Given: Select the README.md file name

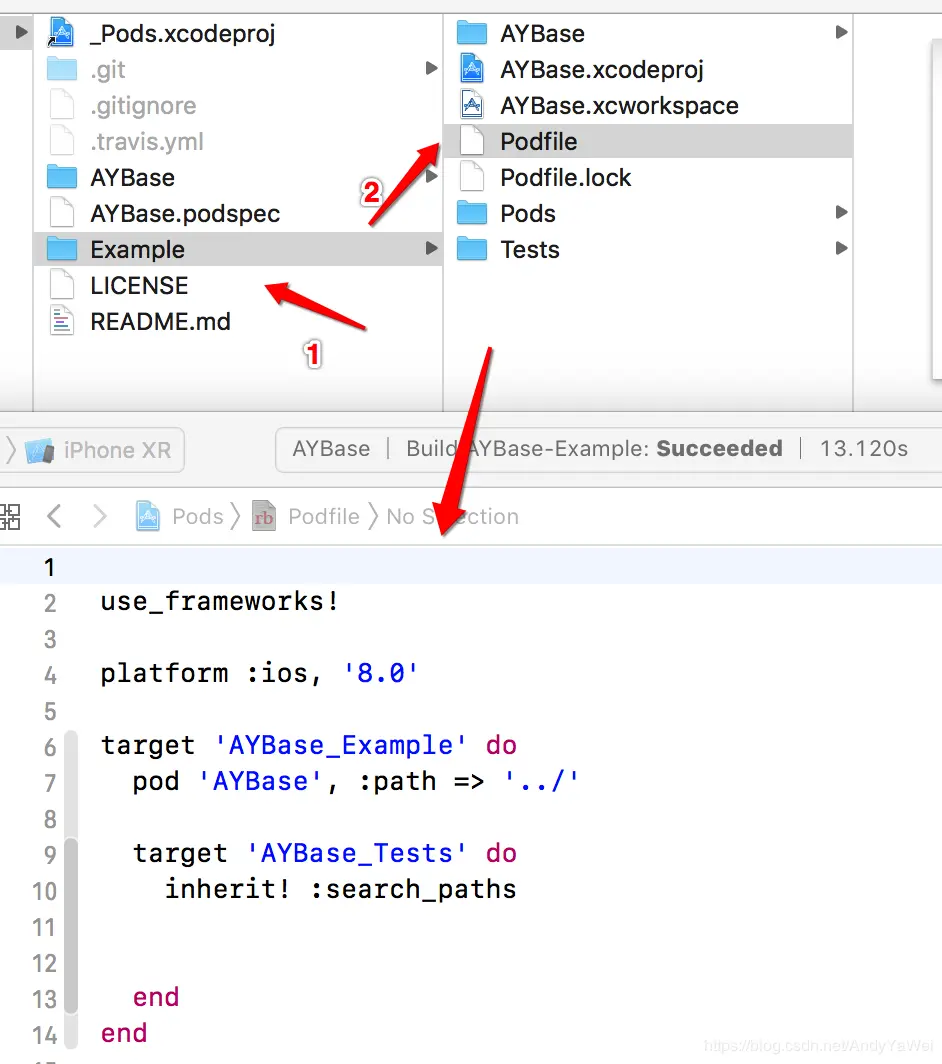Looking at the screenshot, I should 160,322.
